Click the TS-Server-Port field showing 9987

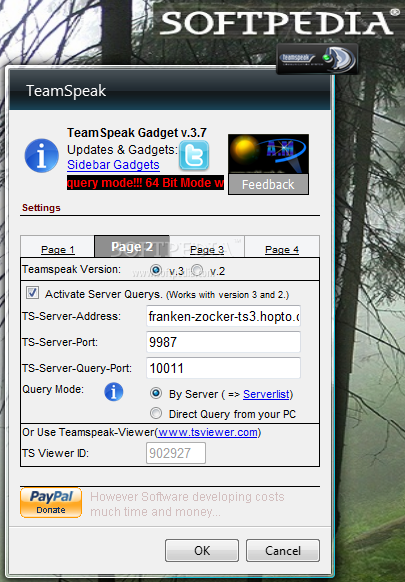pyautogui.click(x=223, y=342)
